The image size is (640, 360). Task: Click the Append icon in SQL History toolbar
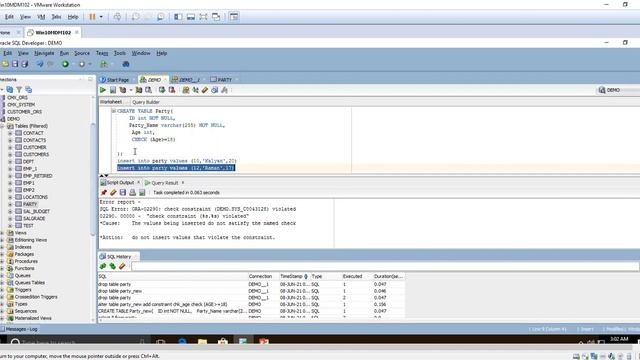(103, 266)
